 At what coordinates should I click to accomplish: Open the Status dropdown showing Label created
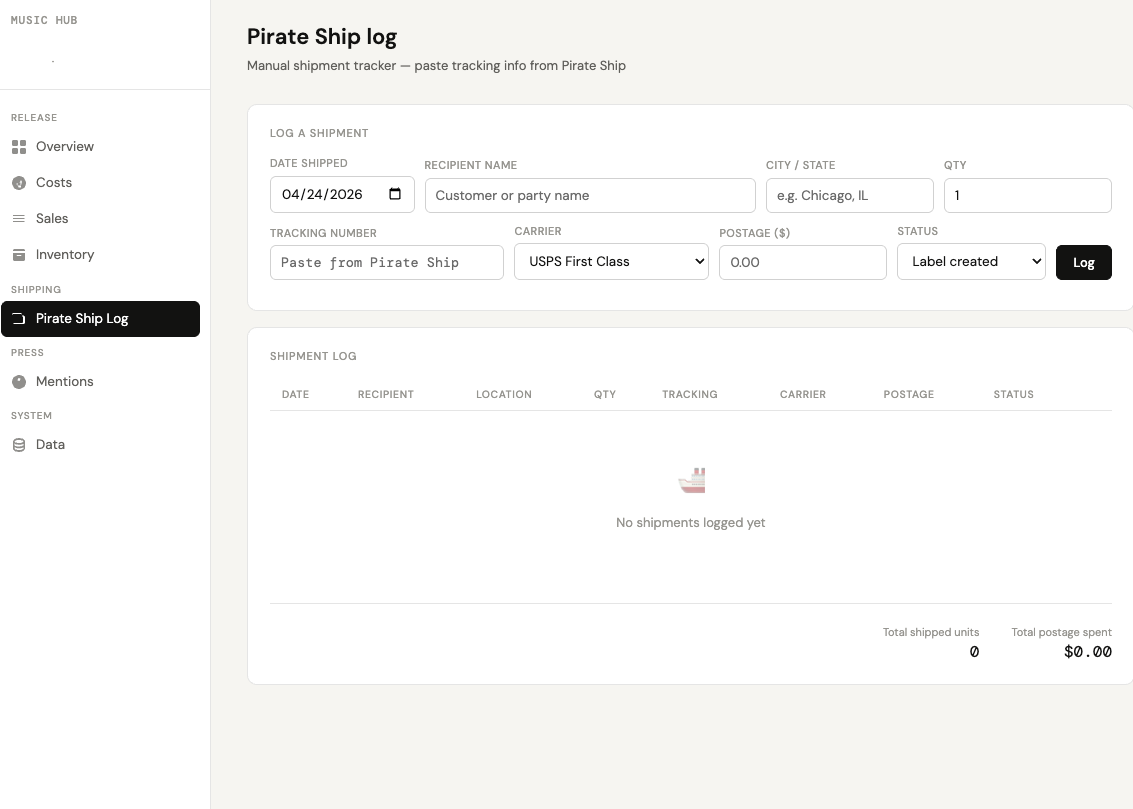[x=970, y=261]
